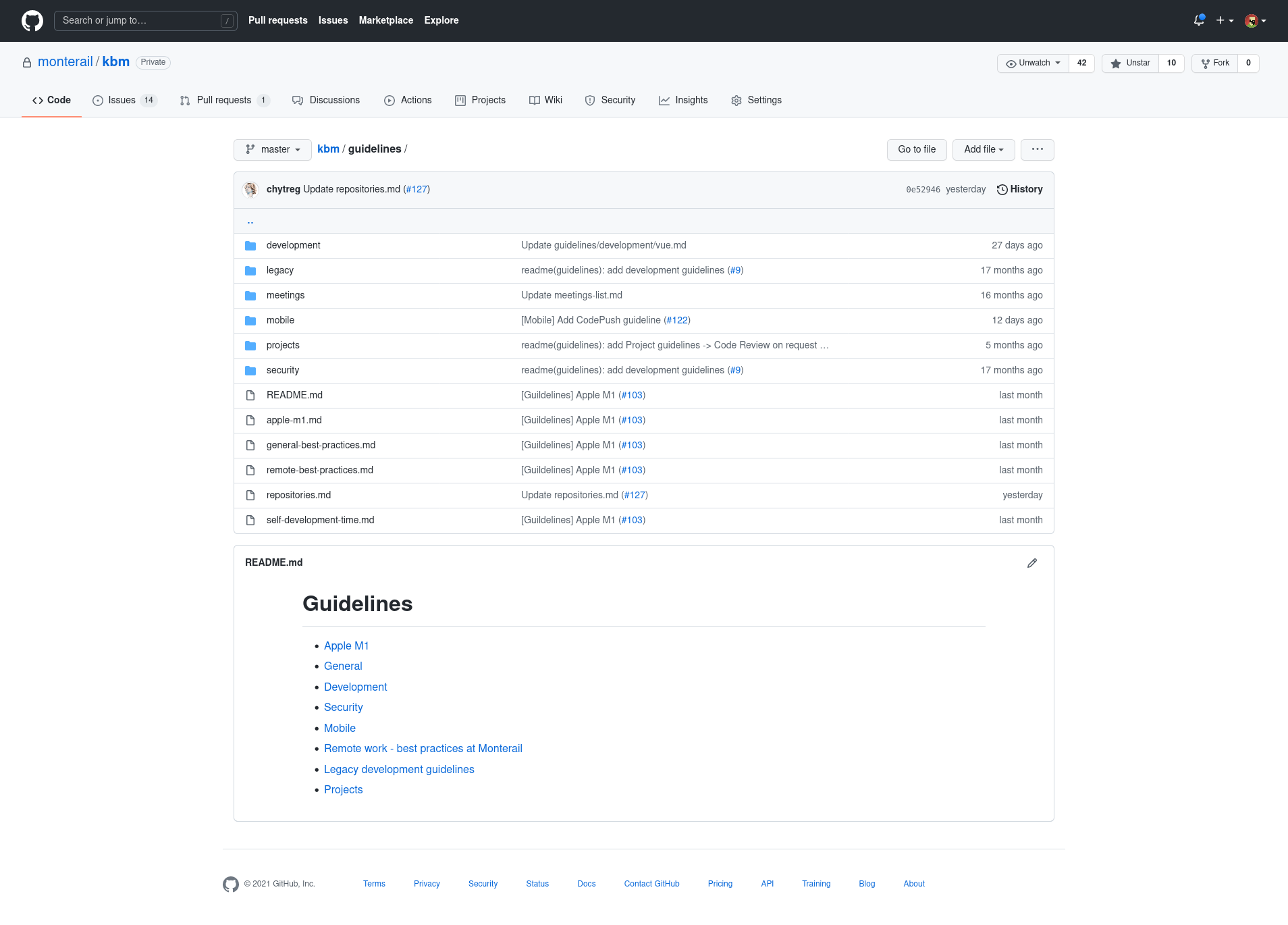This screenshot has height=925, width=1288.
Task: Open the monterail organization link
Action: coord(65,61)
